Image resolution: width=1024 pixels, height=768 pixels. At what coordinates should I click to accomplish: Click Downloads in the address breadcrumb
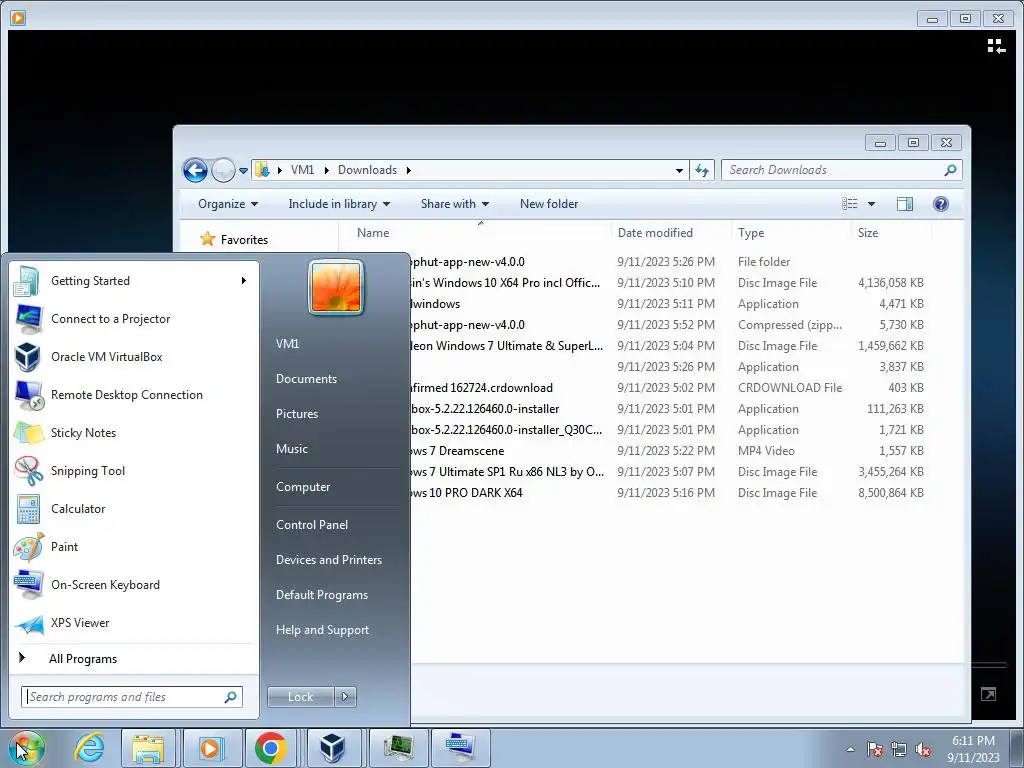(x=367, y=170)
